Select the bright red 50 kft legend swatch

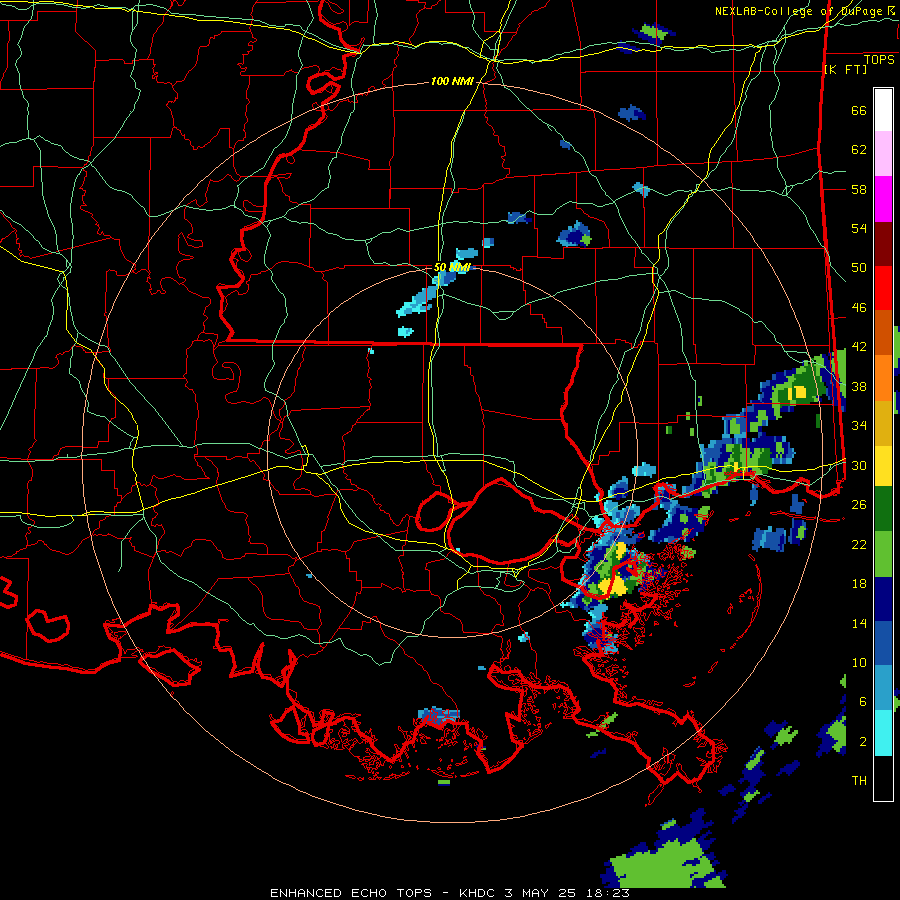(883, 288)
